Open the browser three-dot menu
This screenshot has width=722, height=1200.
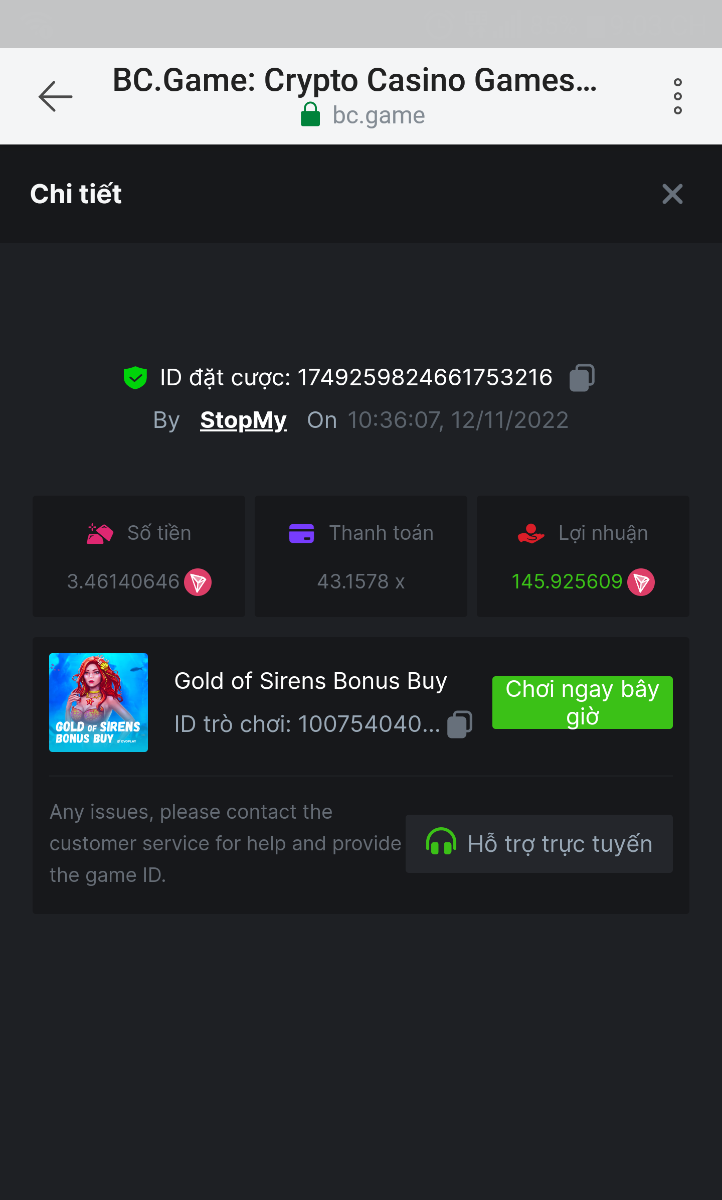point(678,96)
